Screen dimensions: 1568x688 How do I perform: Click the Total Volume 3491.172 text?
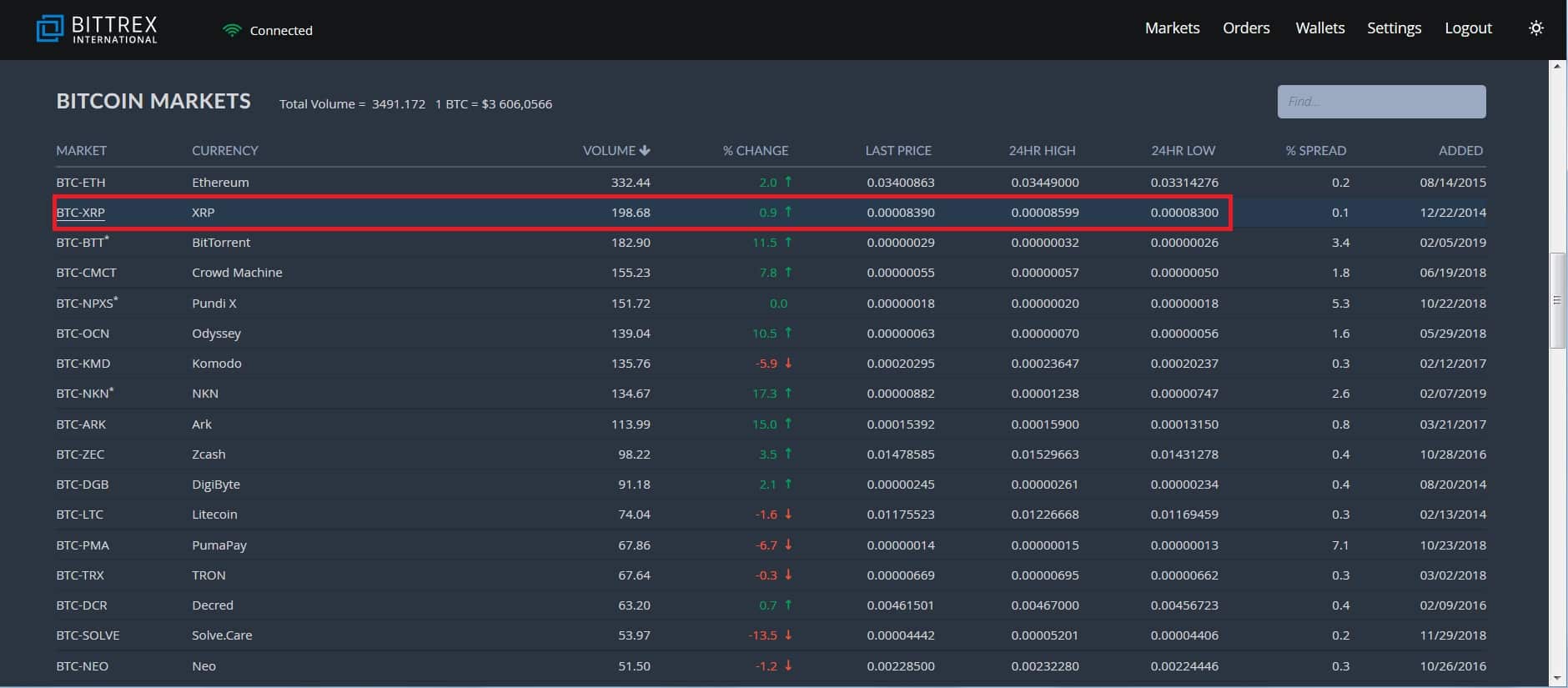click(x=352, y=104)
